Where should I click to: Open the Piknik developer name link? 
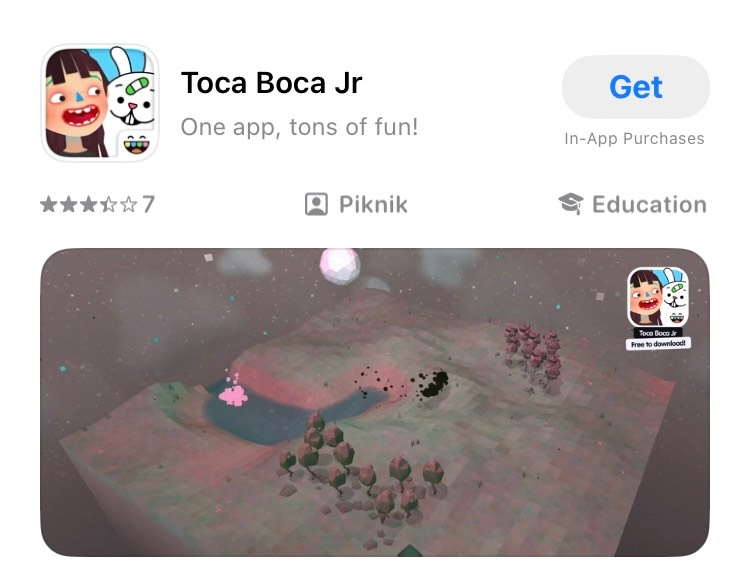[x=373, y=205]
